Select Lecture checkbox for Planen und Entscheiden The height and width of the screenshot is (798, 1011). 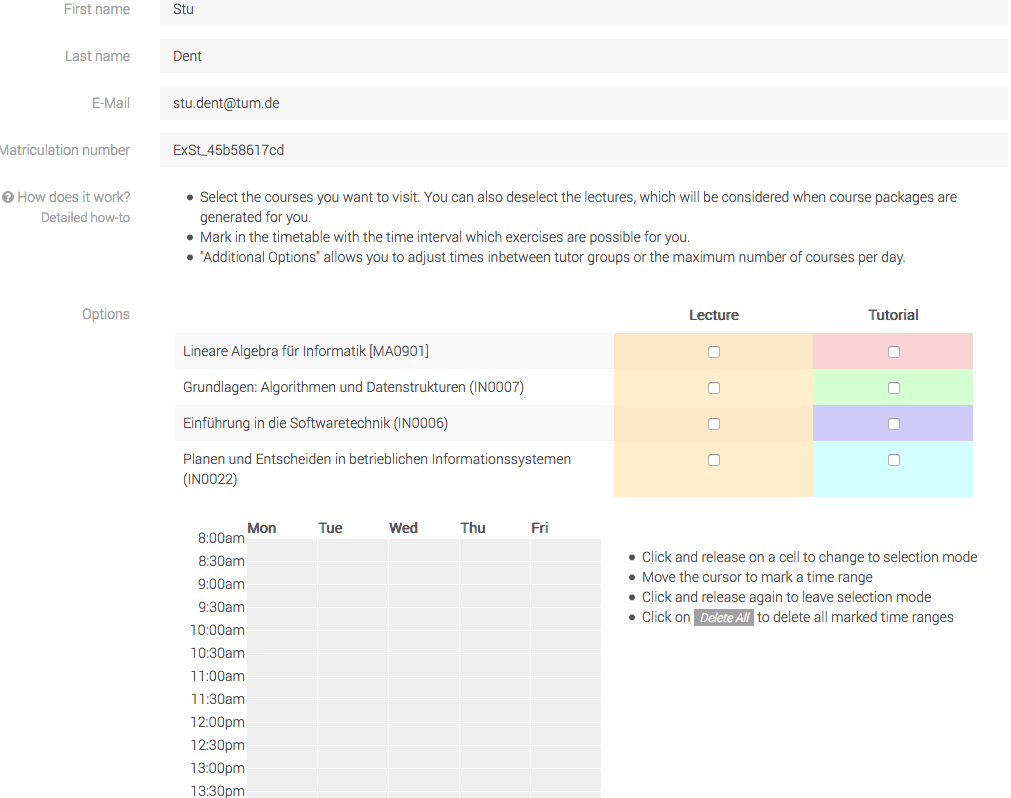click(714, 460)
